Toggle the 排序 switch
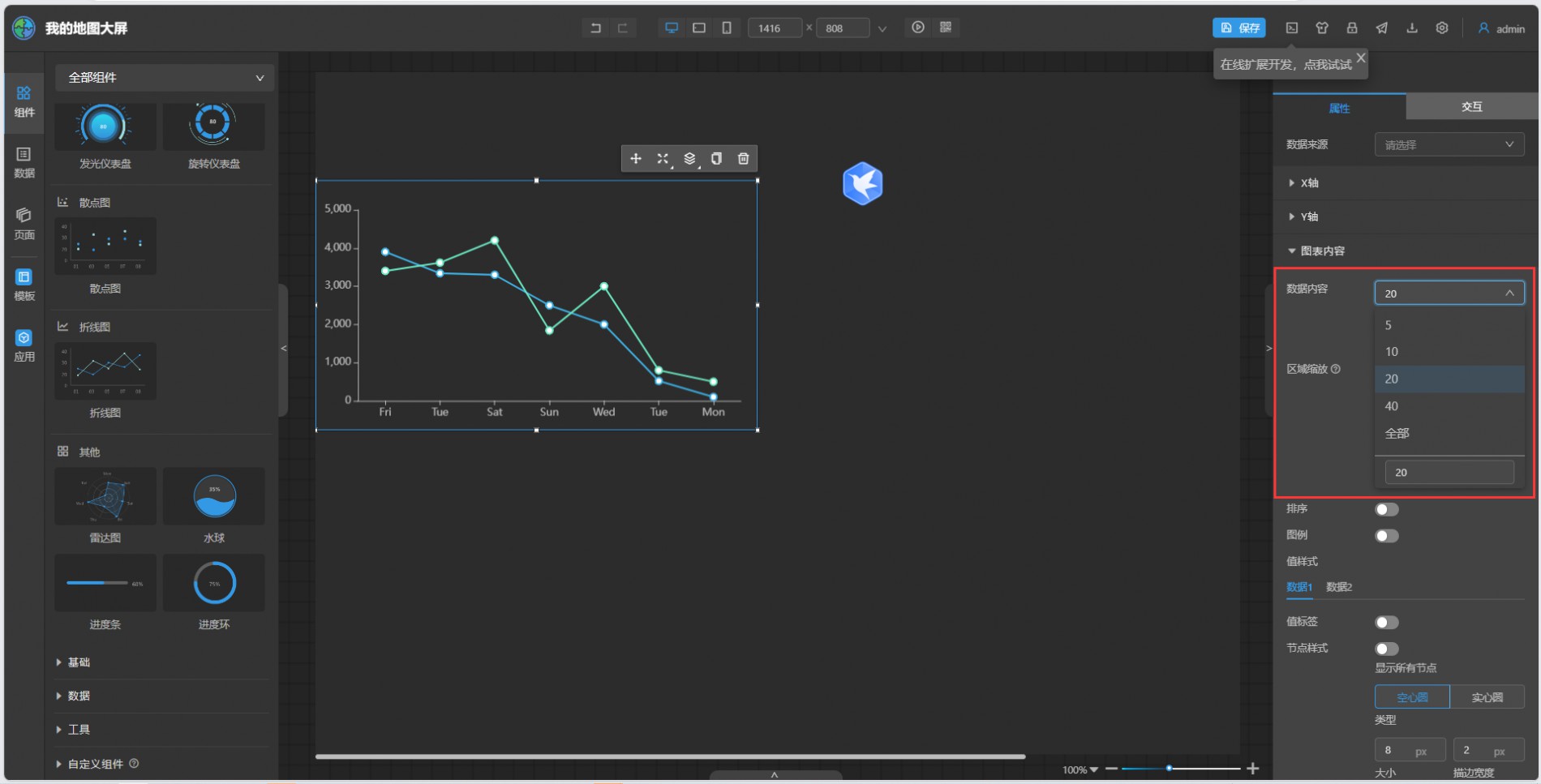 point(1386,509)
